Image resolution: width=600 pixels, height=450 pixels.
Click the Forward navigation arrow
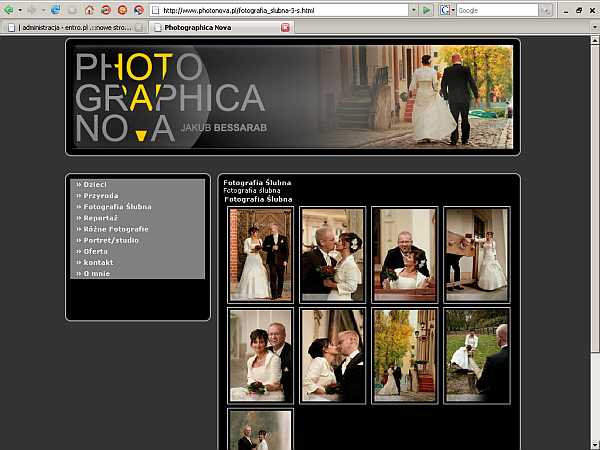[31, 10]
